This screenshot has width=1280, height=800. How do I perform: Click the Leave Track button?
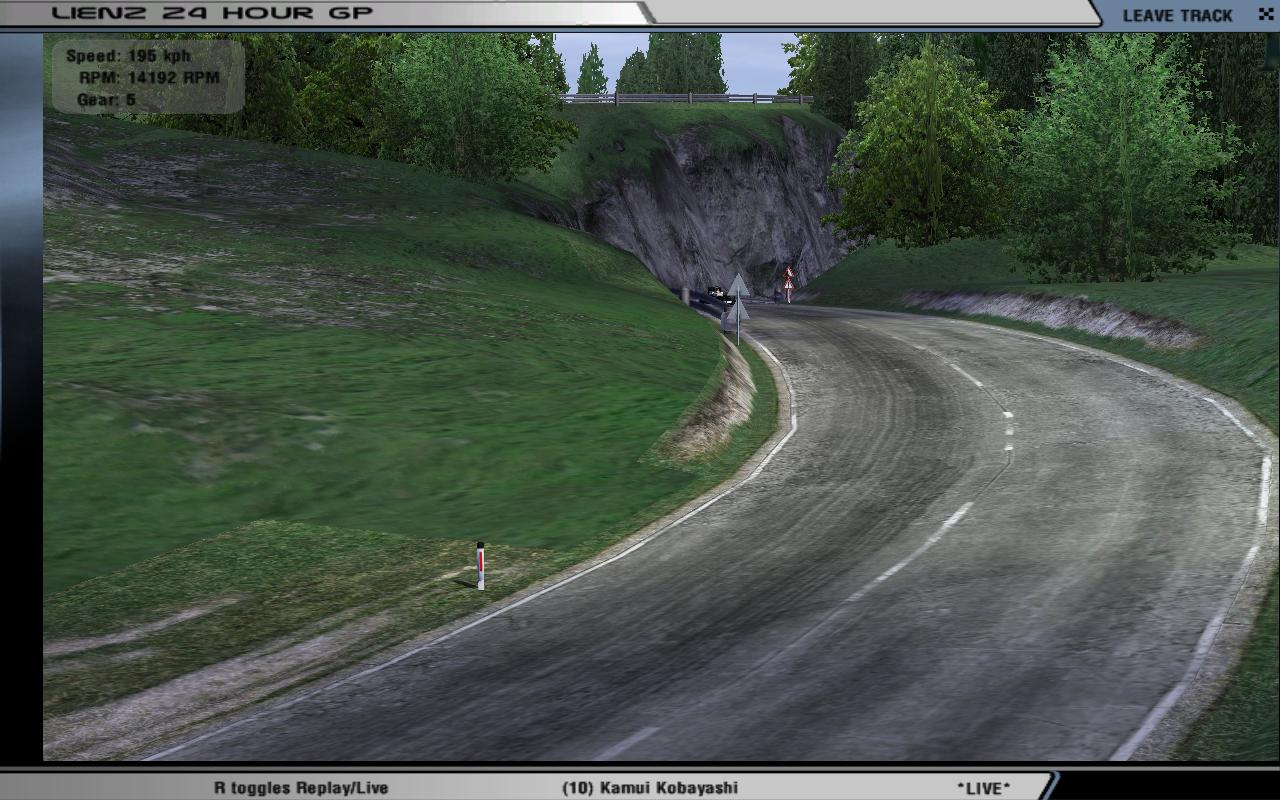tap(1177, 15)
